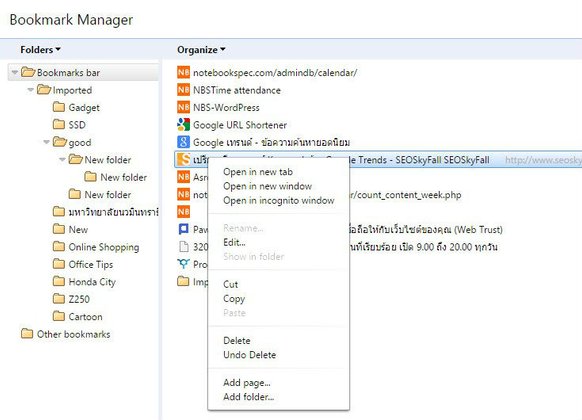Click the Thai-named university folder icon
The width and height of the screenshot is (582, 420).
[59, 211]
